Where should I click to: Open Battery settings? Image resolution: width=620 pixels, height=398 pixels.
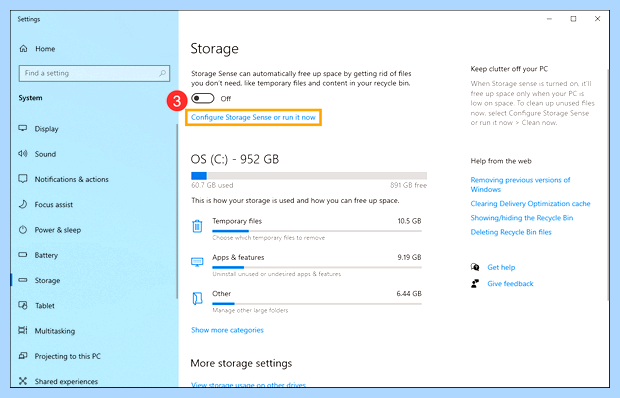[46, 255]
